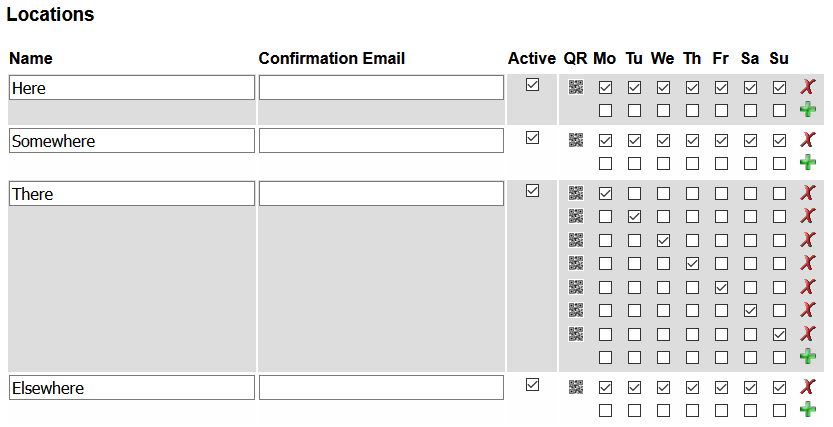
Task: Delete the Here location schedule row
Action: 808,87
